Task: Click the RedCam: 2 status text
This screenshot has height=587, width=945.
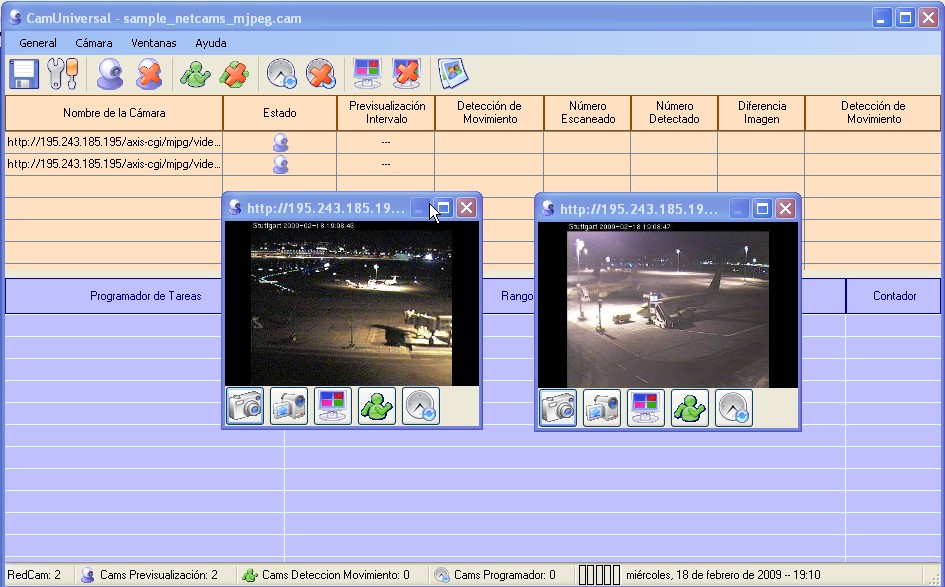Action: tap(34, 575)
